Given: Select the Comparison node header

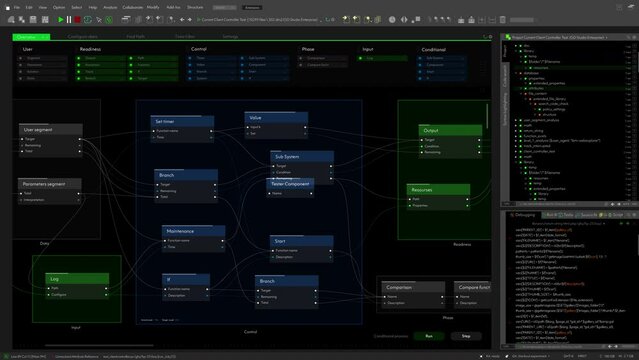Looking at the screenshot, I should (413, 287).
